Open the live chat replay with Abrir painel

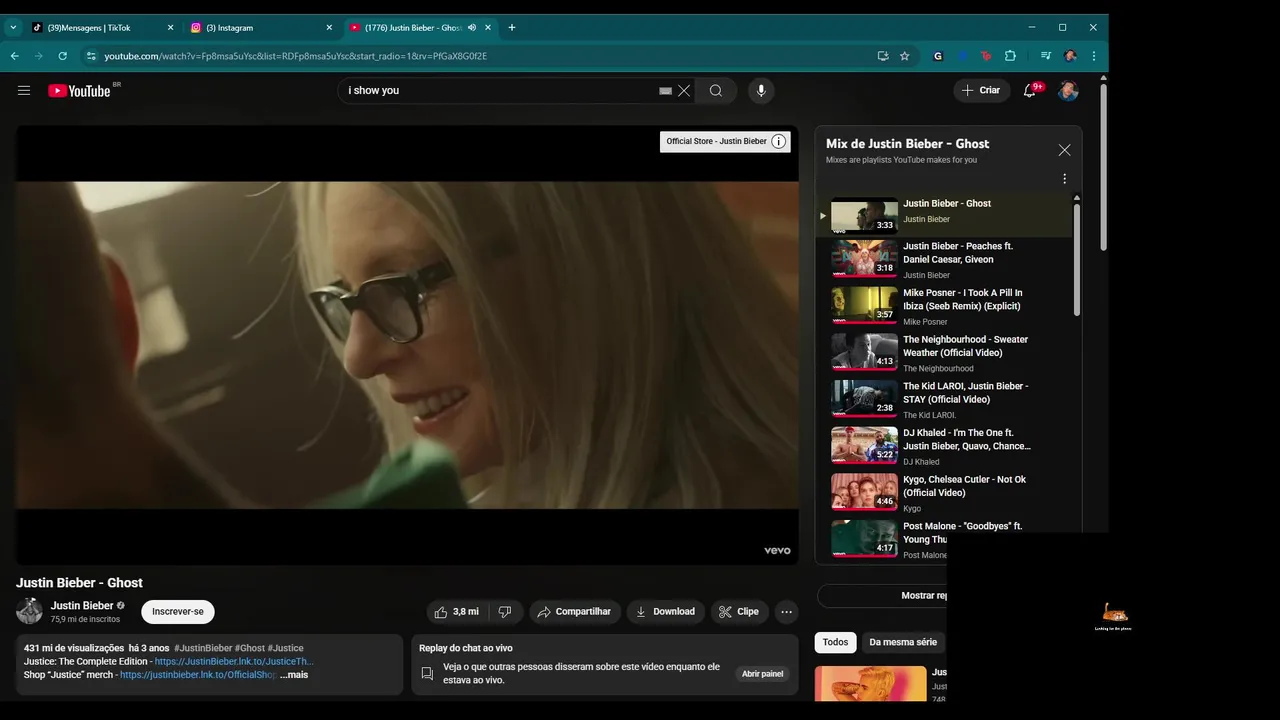click(762, 674)
